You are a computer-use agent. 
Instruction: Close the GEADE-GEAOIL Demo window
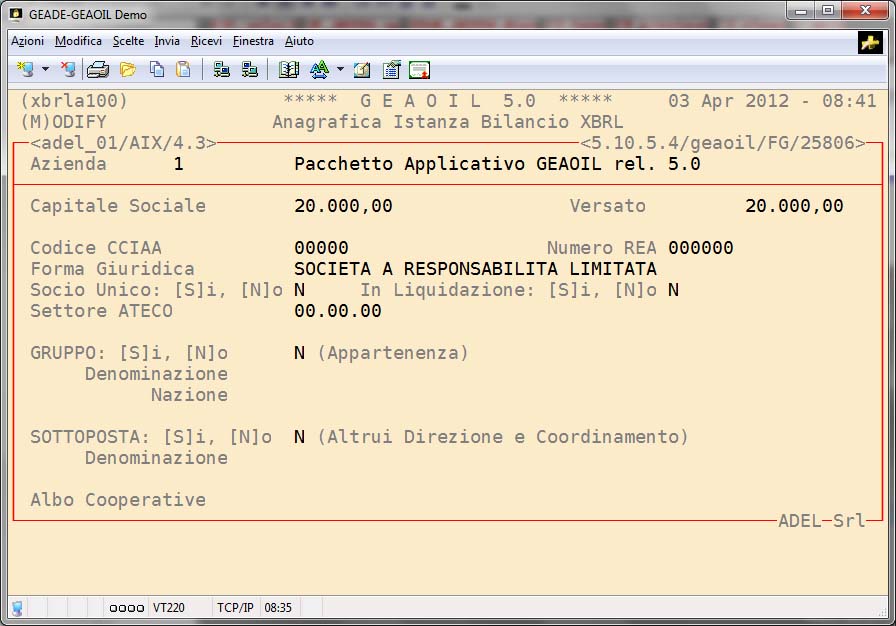click(x=865, y=11)
